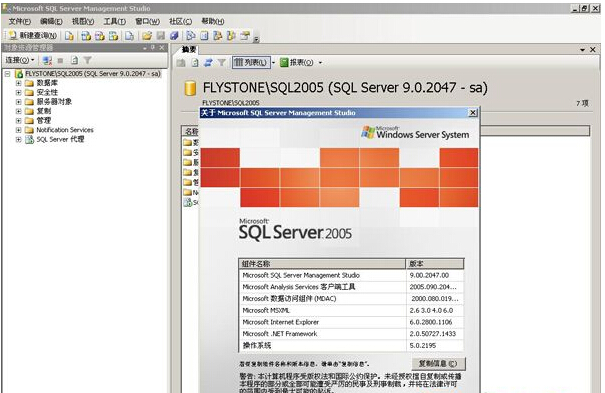Close the 关于 Microsoft SQL Server Management Studio dialog
Viewport: 605px width, 393px height.
(473, 113)
